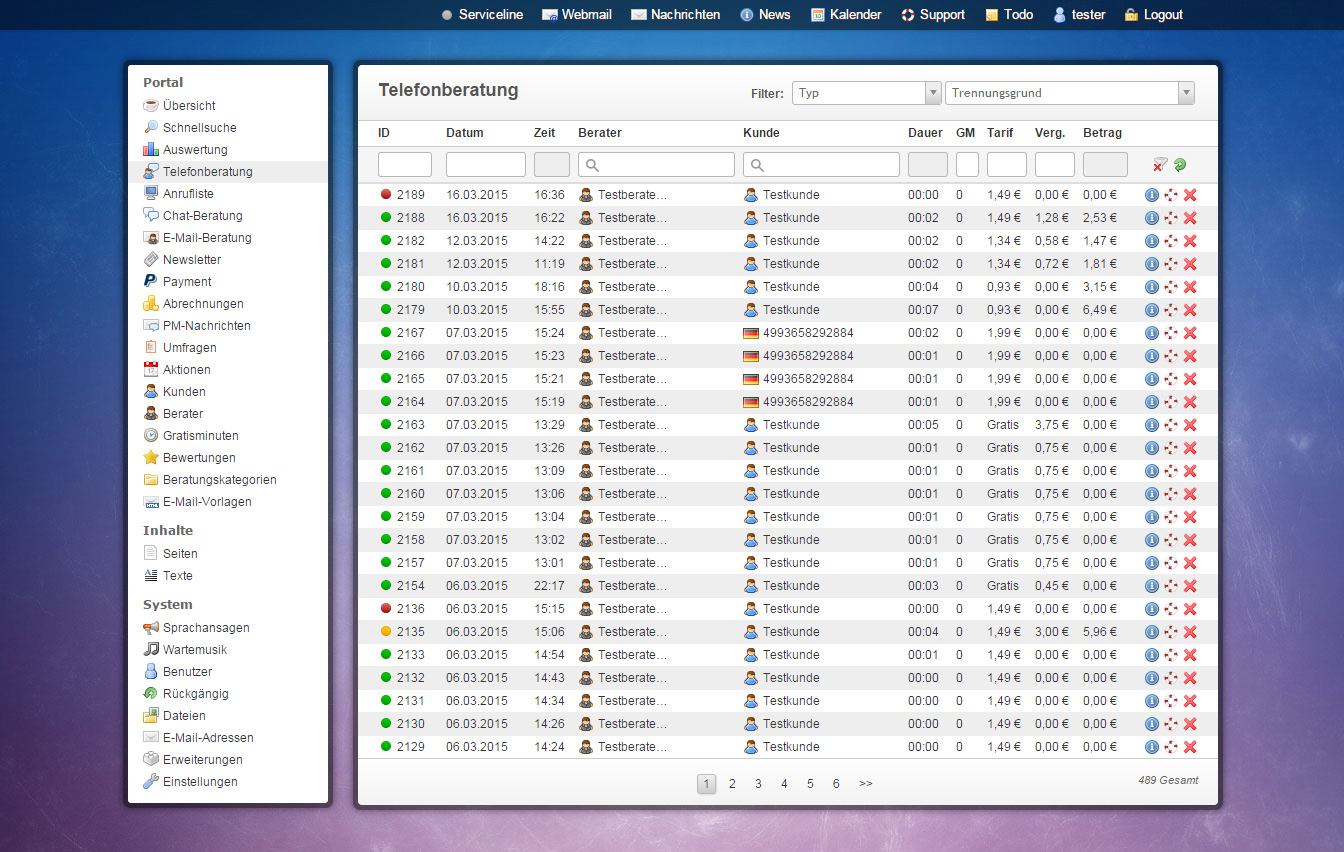Focus the Berater search field
The height and width of the screenshot is (852, 1344).
pyautogui.click(x=656, y=165)
